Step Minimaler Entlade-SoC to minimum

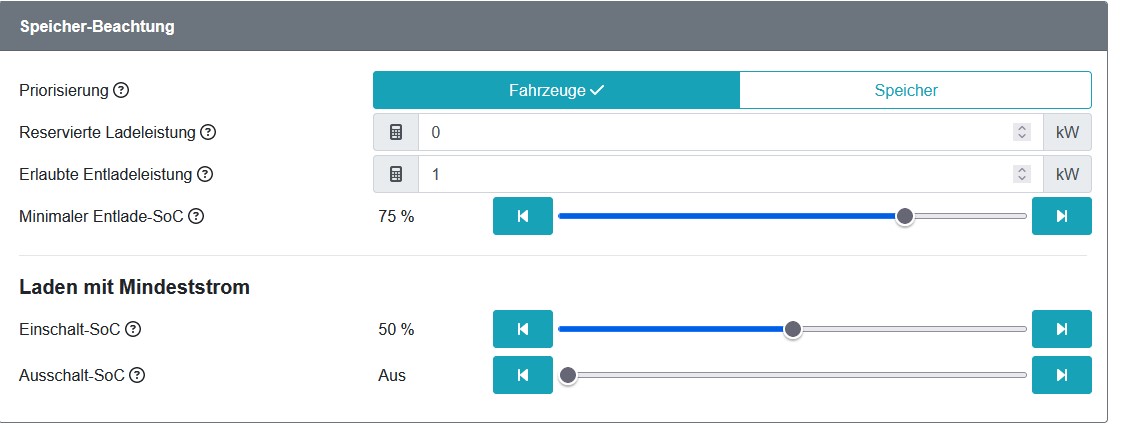(x=522, y=216)
